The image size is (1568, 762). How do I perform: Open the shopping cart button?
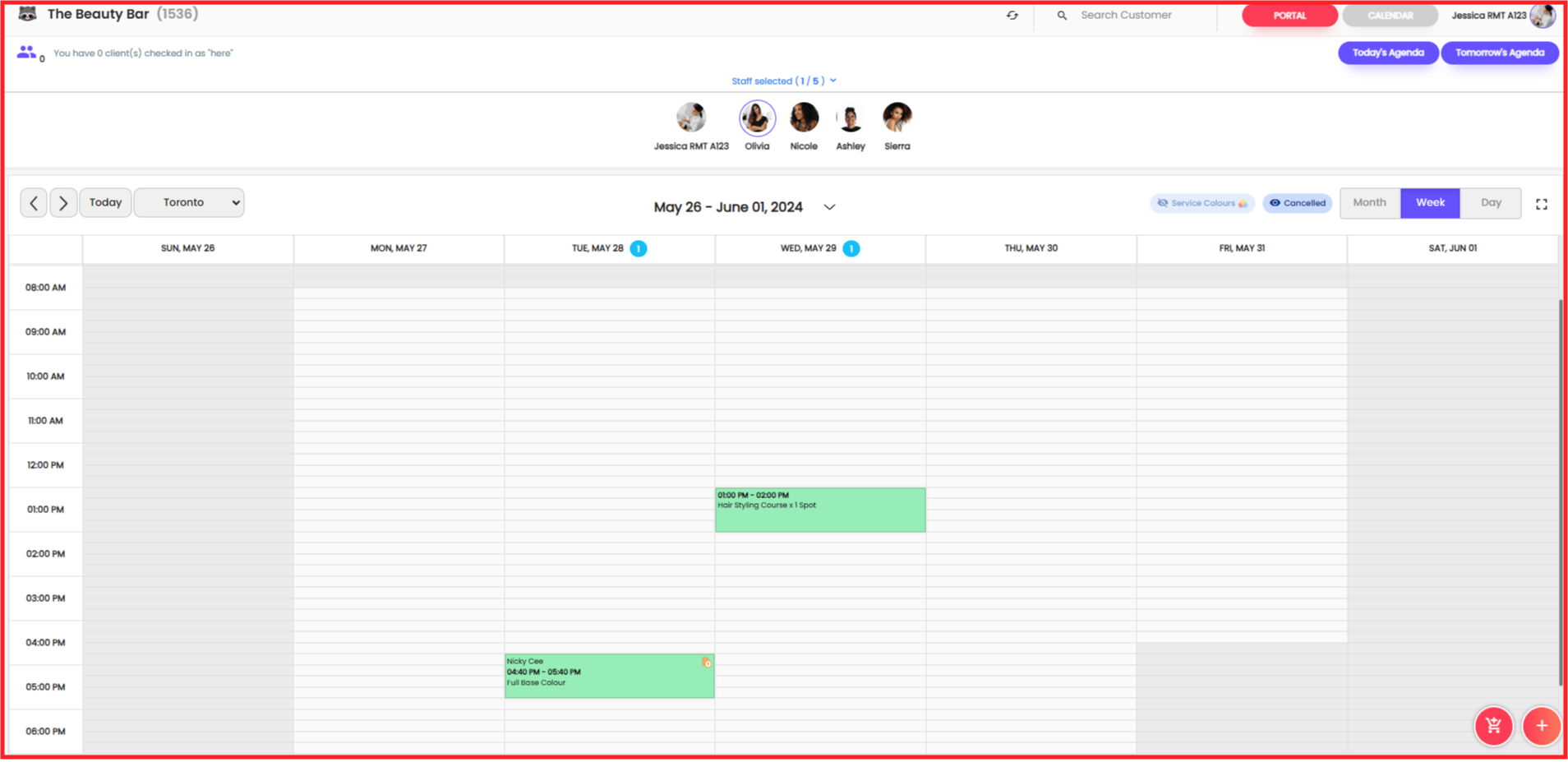pos(1493,726)
